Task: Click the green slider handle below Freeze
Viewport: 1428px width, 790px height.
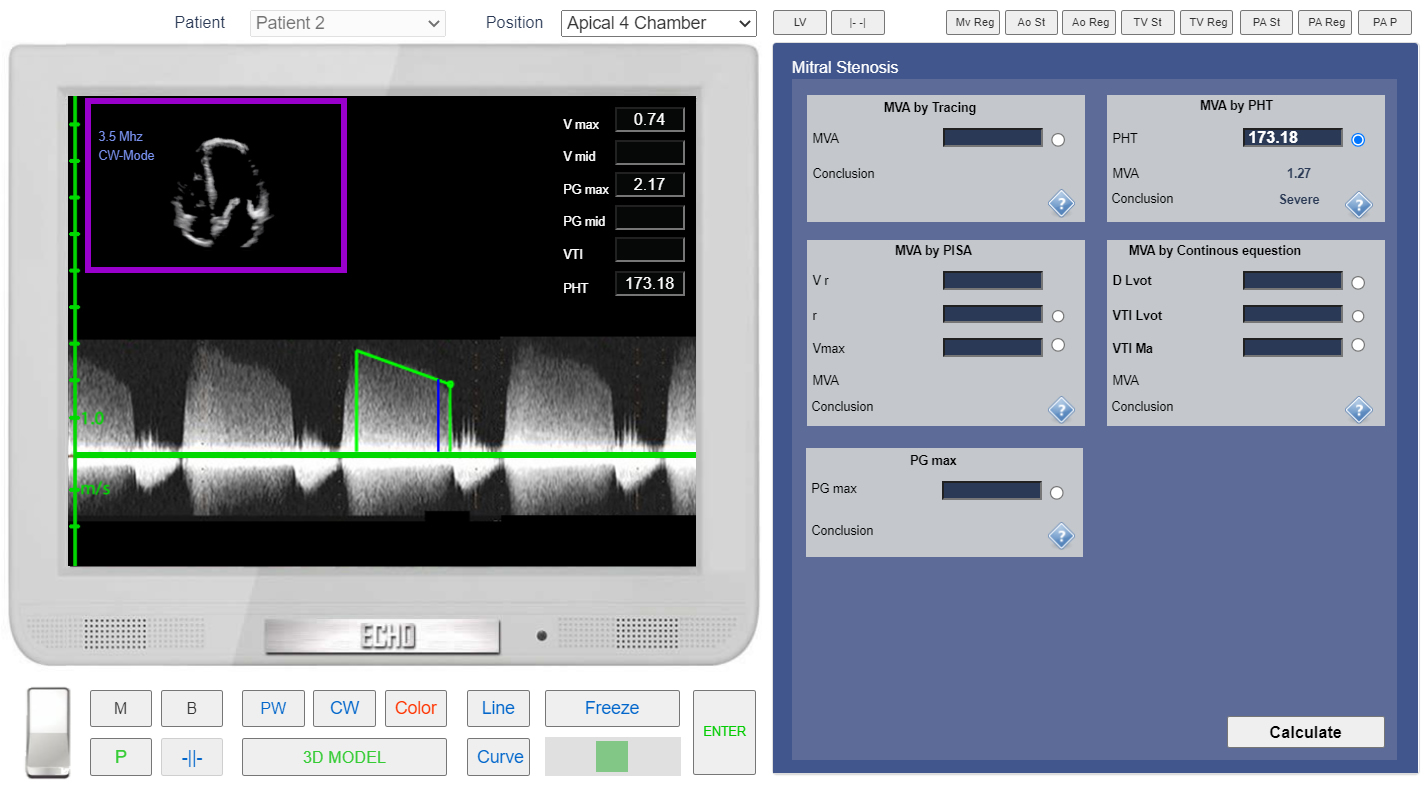Action: click(x=612, y=756)
